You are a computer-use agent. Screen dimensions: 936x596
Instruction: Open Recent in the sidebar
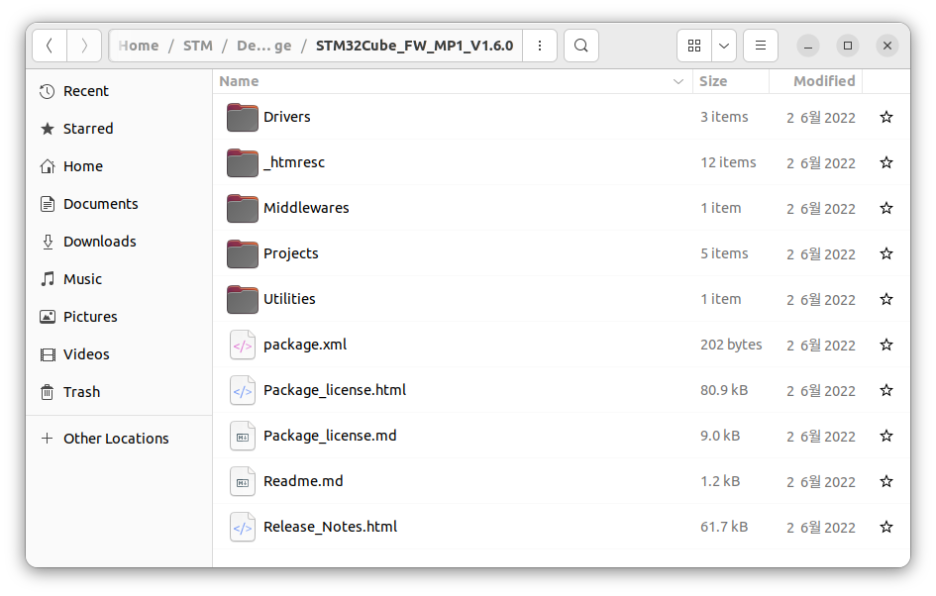click(119, 91)
